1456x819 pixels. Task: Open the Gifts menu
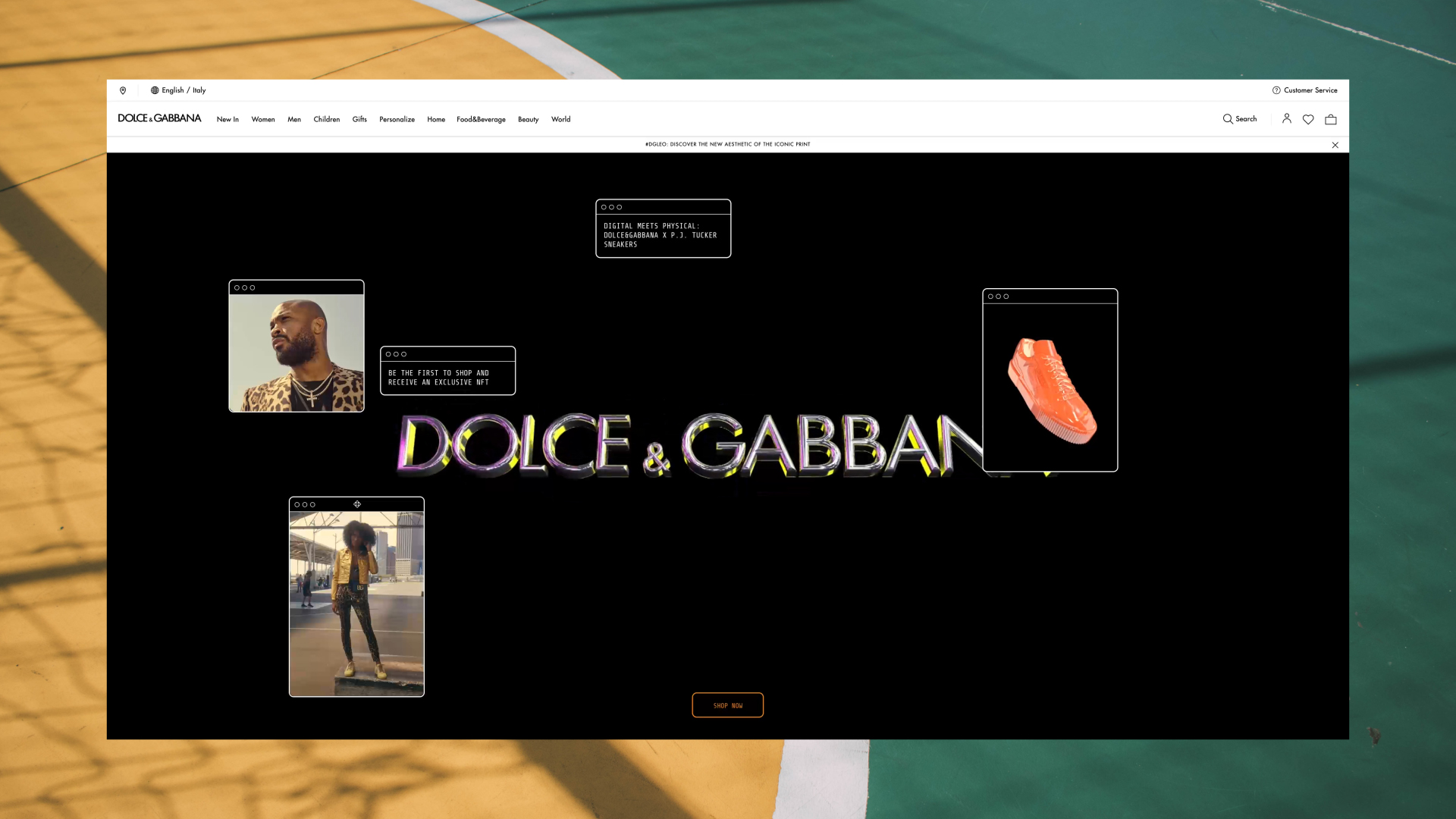[x=359, y=119]
